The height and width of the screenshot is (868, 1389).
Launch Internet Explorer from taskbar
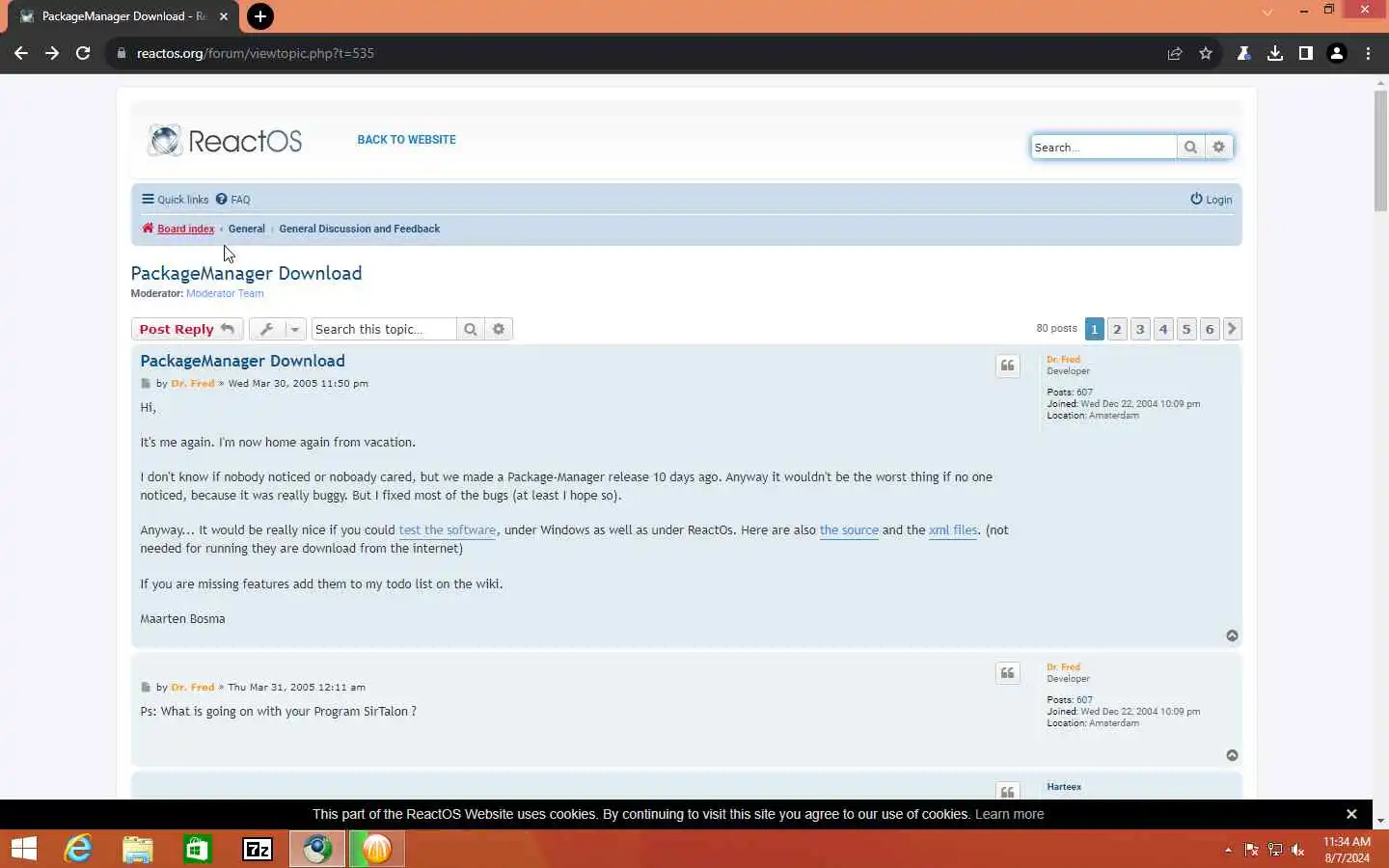(x=78, y=849)
